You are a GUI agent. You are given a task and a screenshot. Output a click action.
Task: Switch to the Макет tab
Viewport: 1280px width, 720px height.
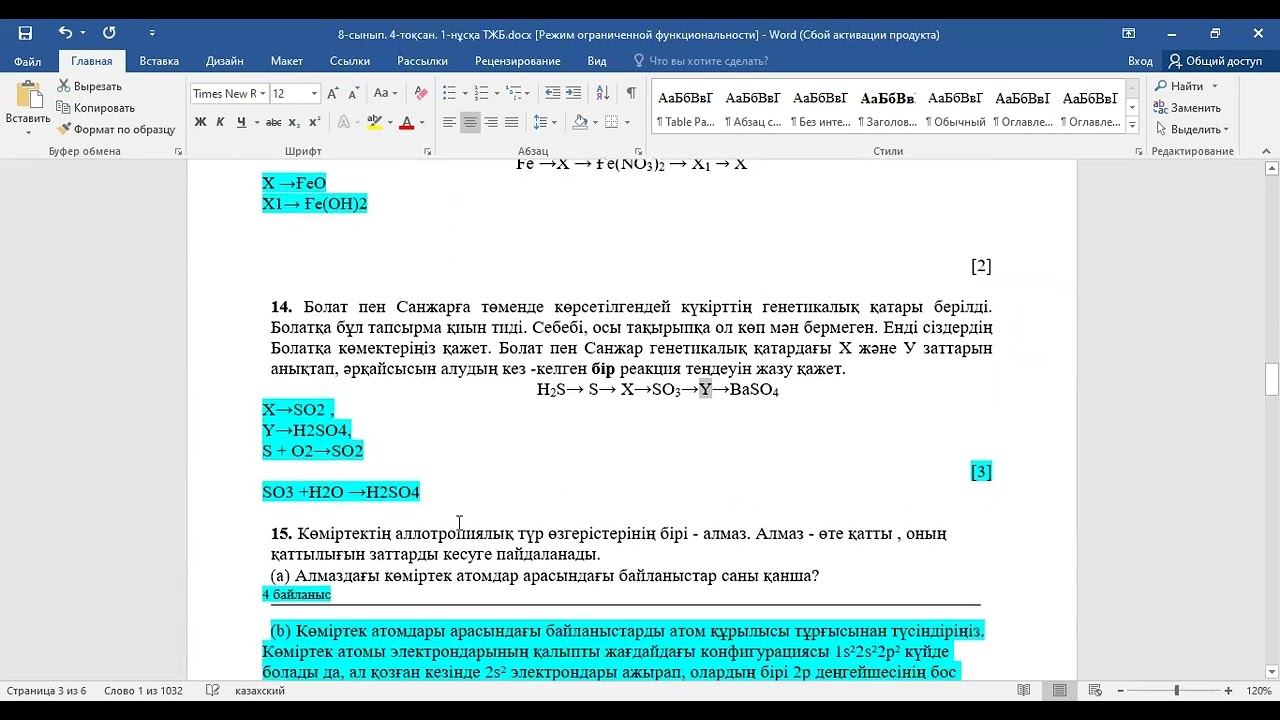pyautogui.click(x=287, y=61)
